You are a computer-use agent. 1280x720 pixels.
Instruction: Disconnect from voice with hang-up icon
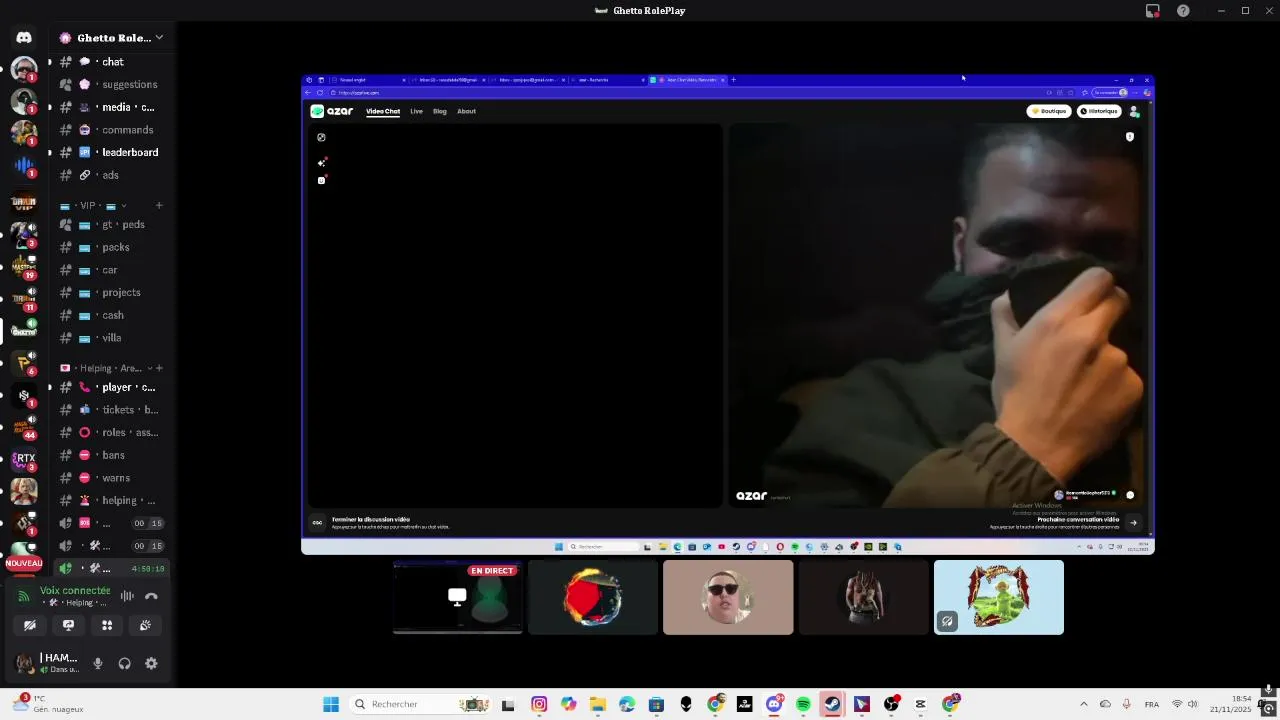click(151, 596)
